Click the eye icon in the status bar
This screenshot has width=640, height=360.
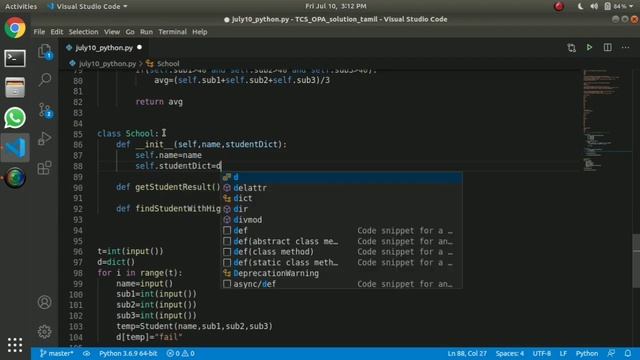pyautogui.click(x=87, y=353)
